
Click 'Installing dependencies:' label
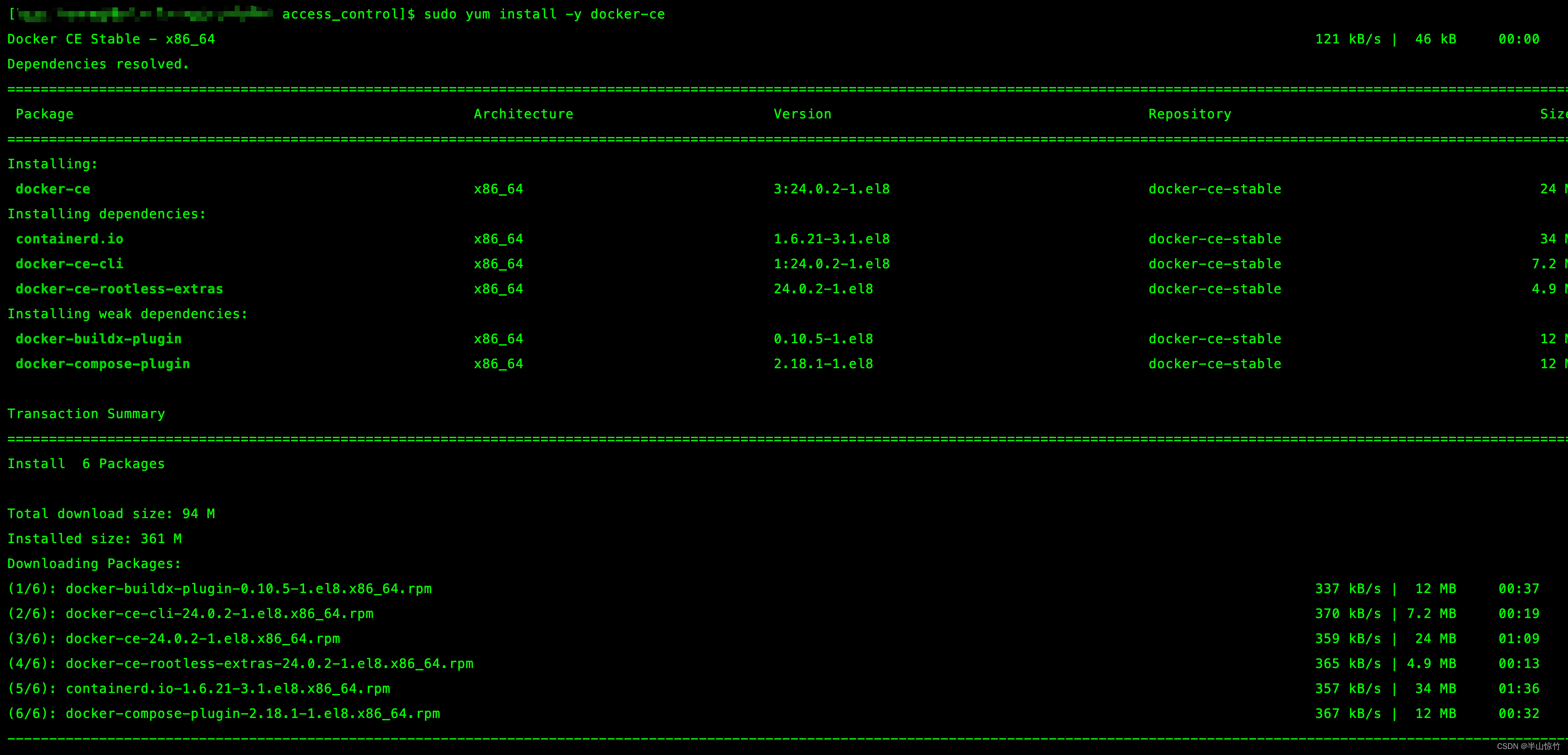click(x=106, y=214)
